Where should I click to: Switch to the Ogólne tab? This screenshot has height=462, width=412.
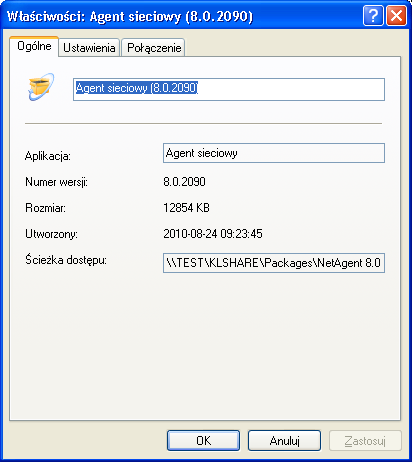pos(34,46)
